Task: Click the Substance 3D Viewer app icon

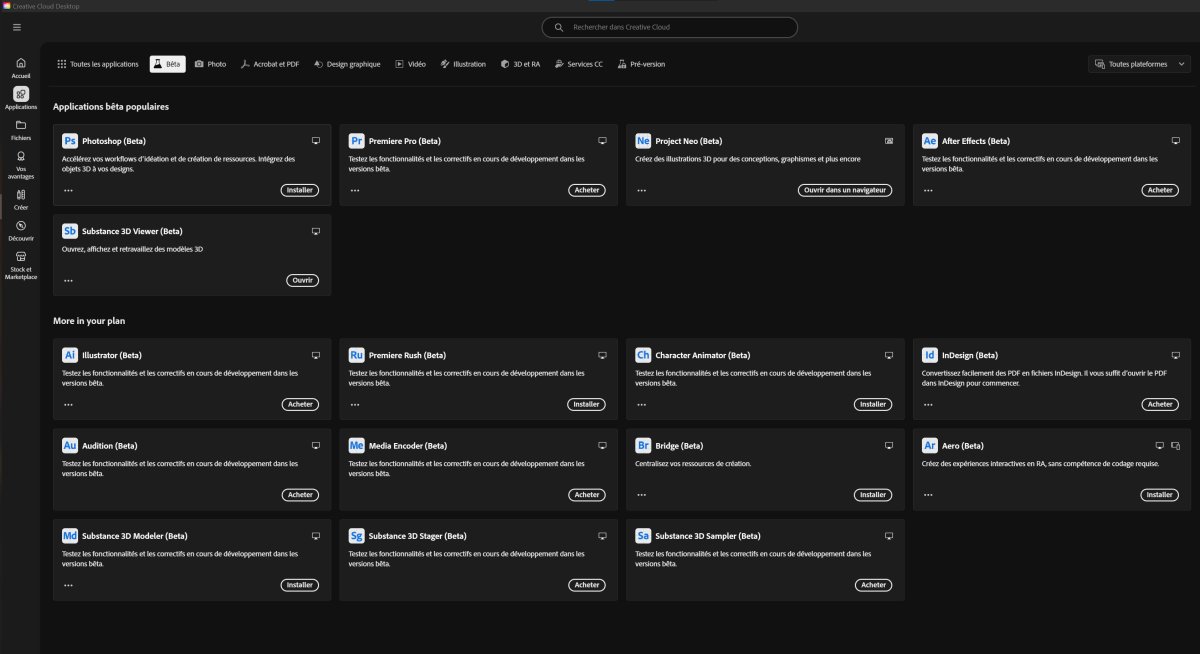Action: point(70,231)
